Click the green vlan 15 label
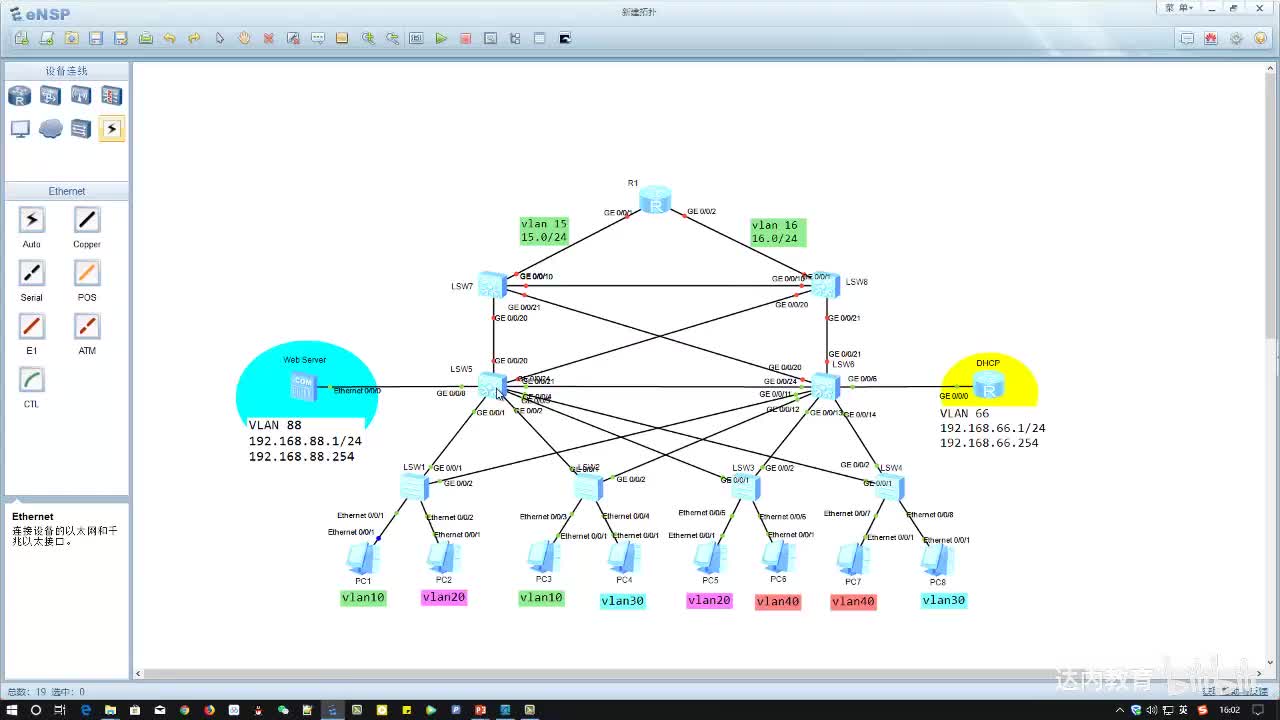The image size is (1280, 720). click(x=544, y=231)
